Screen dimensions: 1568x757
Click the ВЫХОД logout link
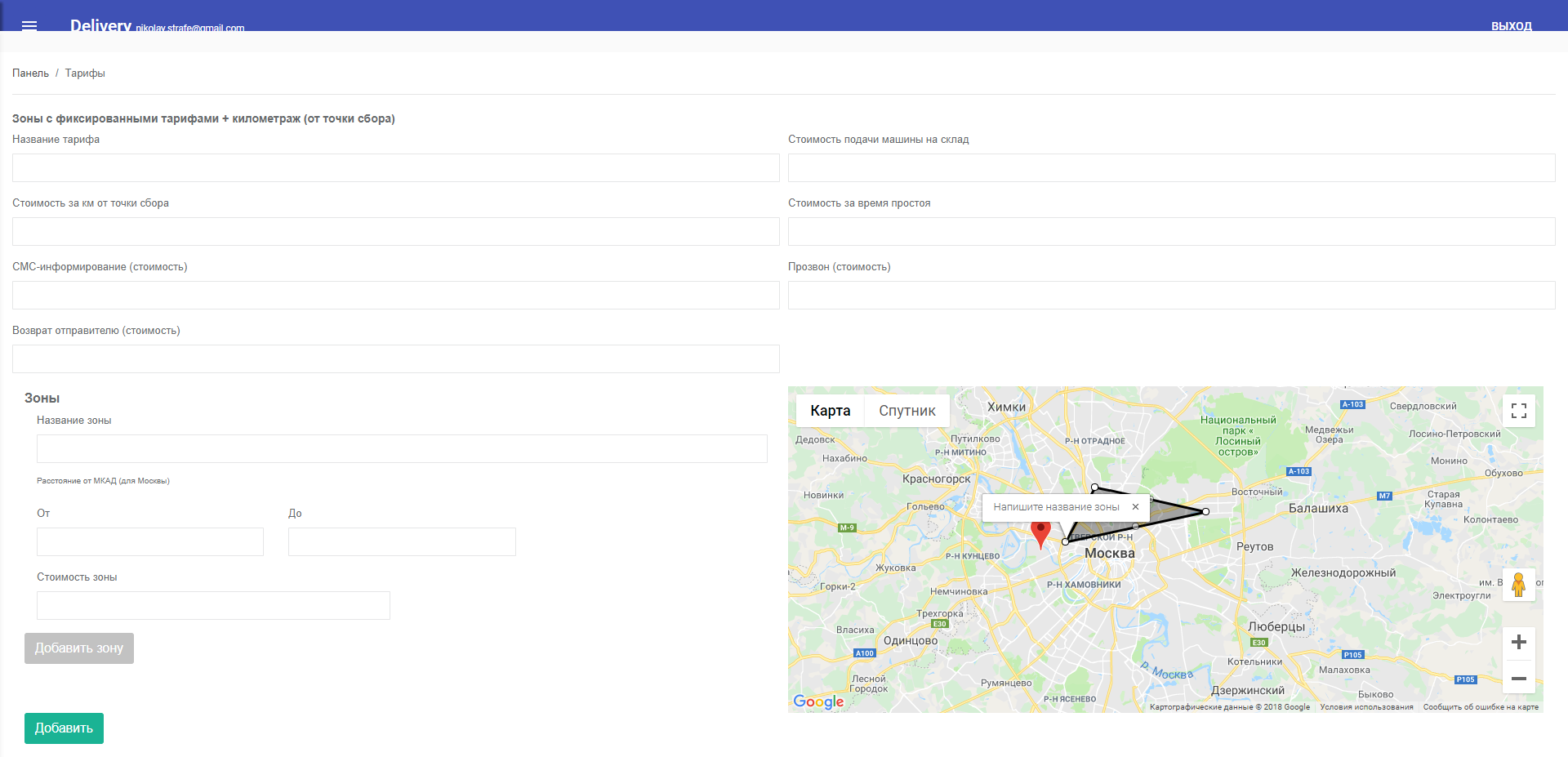click(1512, 26)
